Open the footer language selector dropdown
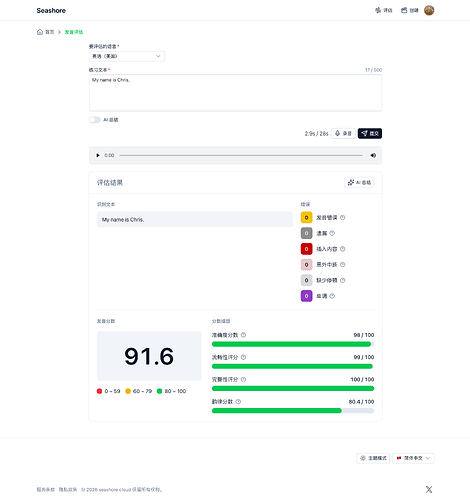 (413, 458)
